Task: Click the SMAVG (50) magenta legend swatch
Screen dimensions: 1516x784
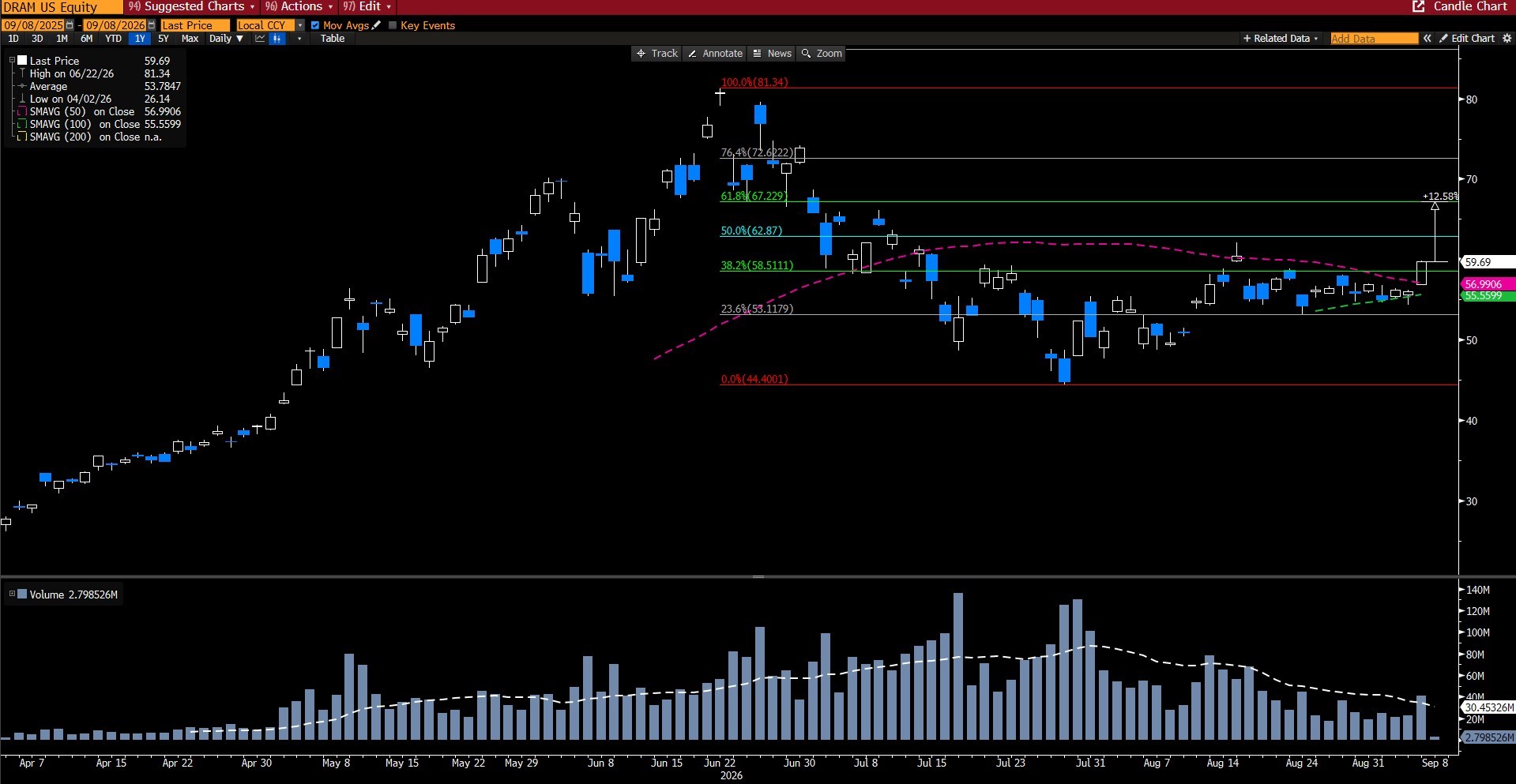Action: point(22,111)
